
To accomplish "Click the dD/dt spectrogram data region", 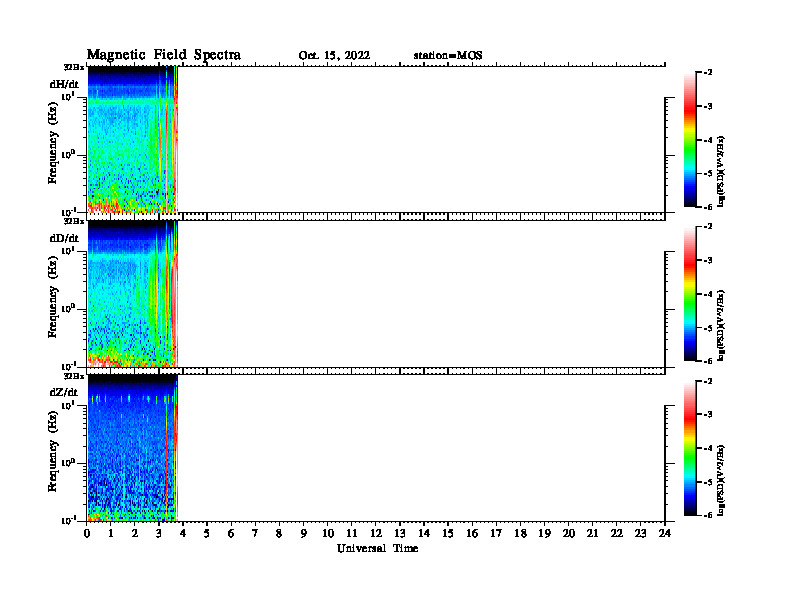I will coord(133,294).
